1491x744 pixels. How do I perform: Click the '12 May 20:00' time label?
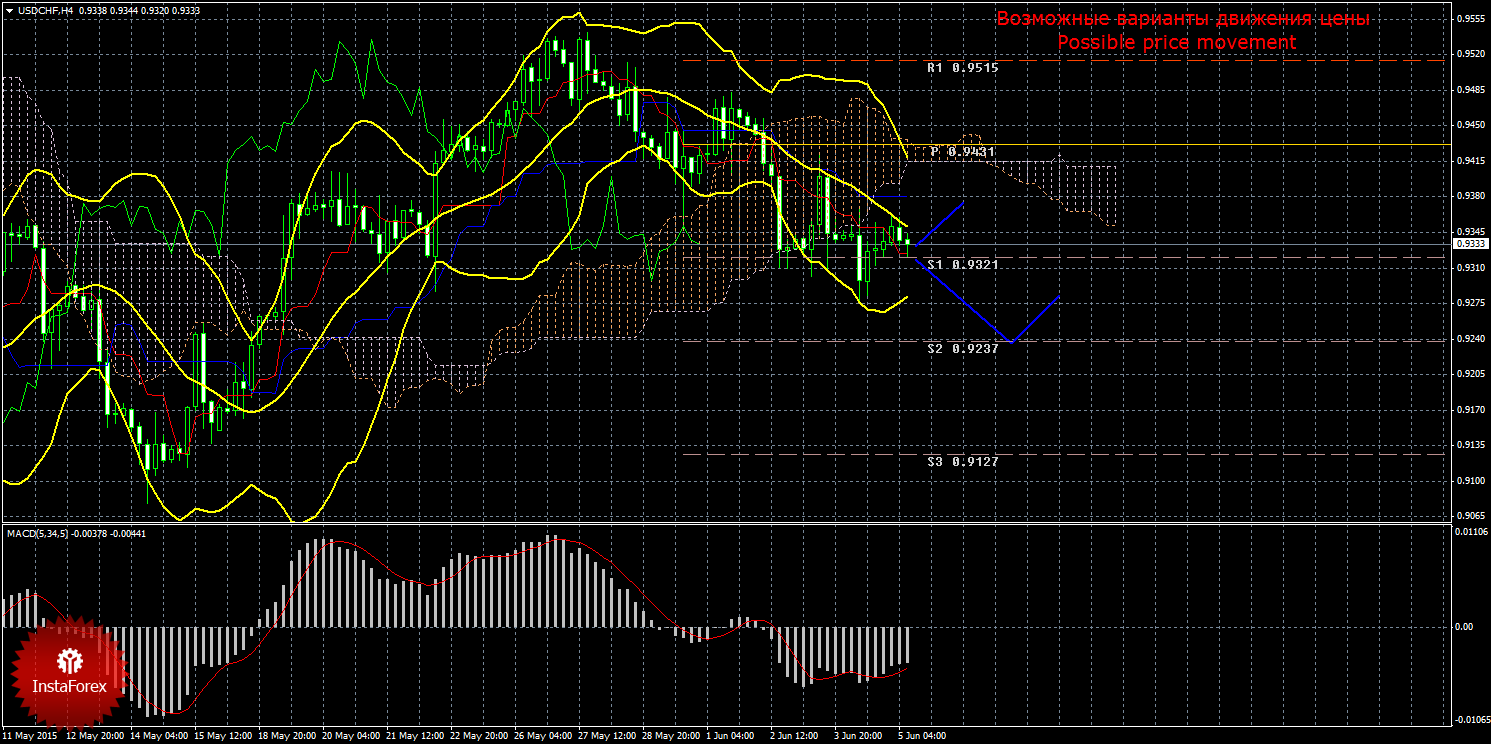coord(96,736)
